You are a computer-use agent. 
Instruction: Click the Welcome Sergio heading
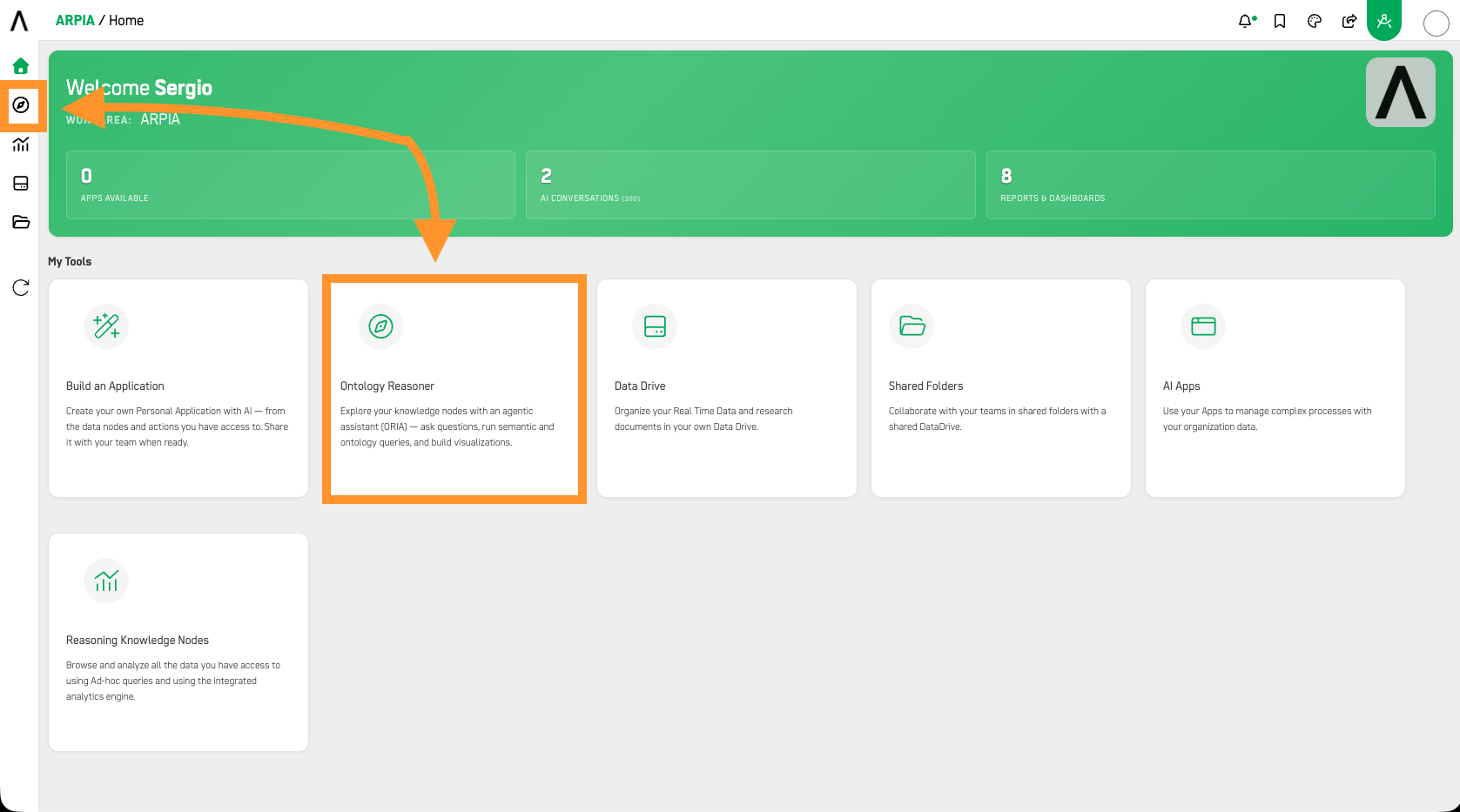pos(139,88)
